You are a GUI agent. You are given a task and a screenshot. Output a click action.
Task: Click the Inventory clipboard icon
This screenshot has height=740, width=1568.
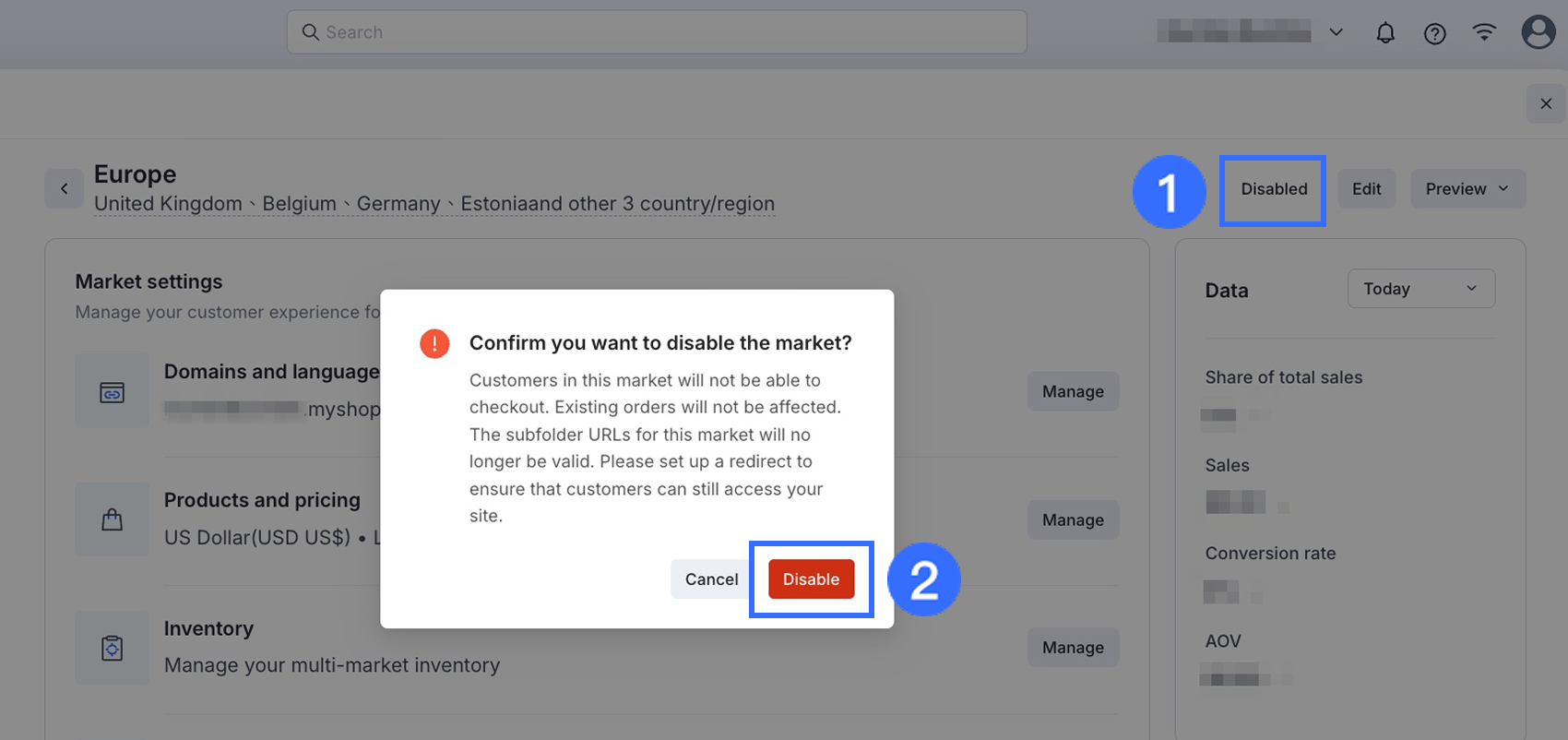pyautogui.click(x=112, y=648)
